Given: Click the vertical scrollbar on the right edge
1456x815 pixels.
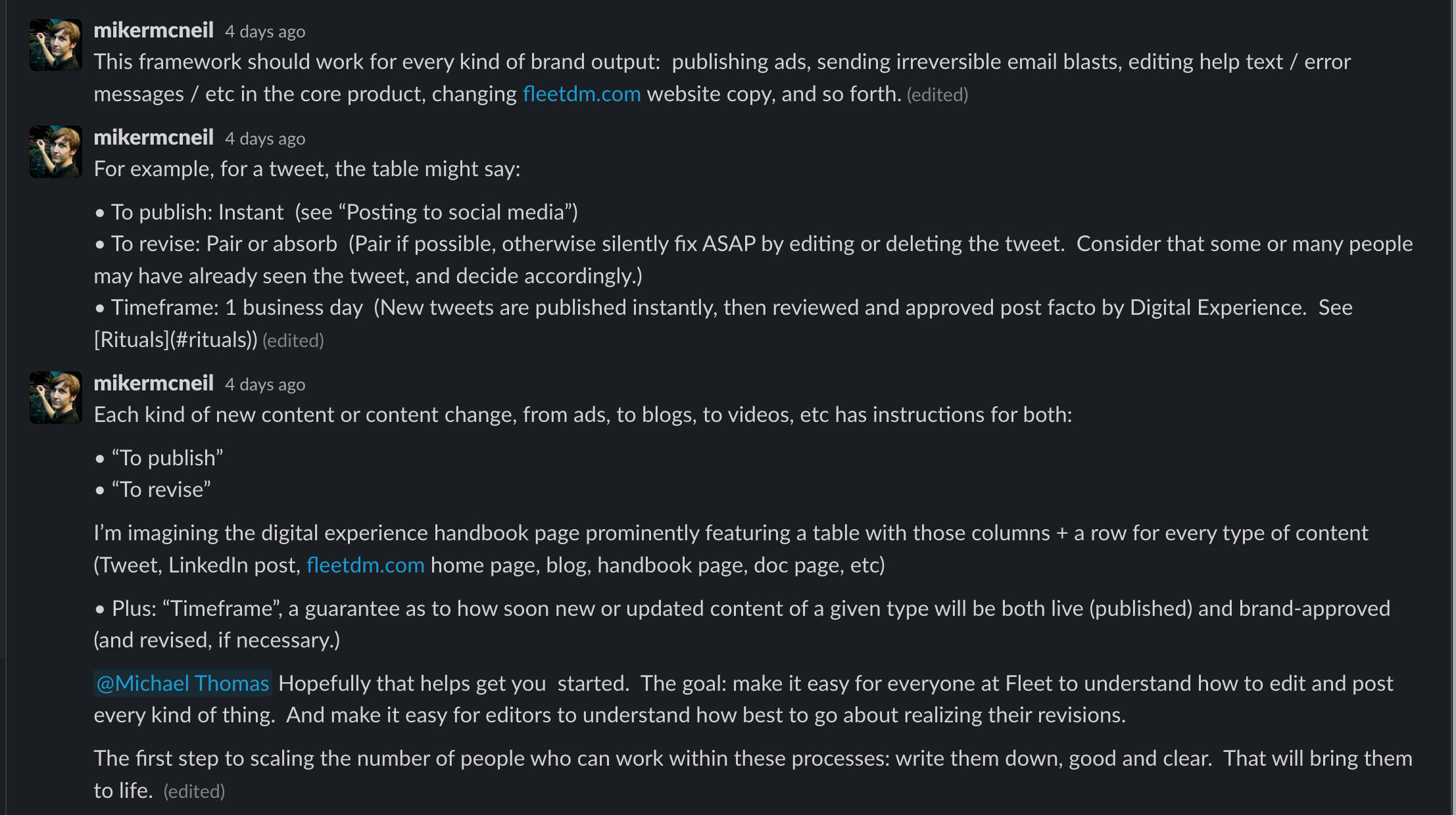Looking at the screenshot, I should point(1452,407).
